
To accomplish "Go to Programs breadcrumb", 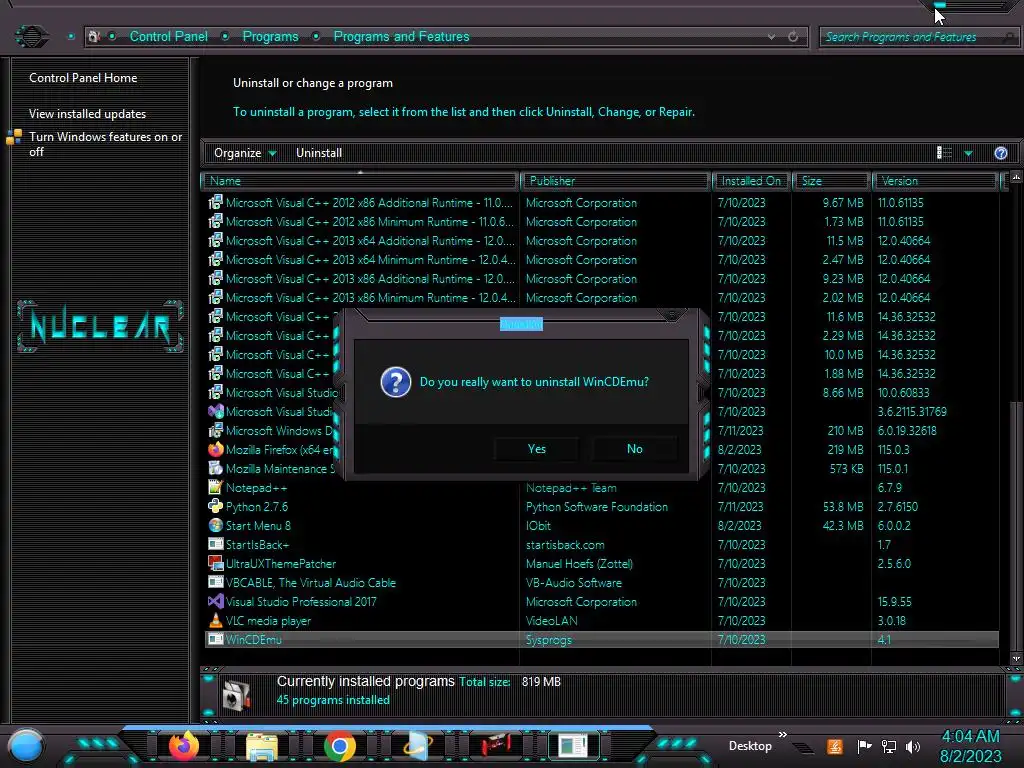I will point(270,37).
